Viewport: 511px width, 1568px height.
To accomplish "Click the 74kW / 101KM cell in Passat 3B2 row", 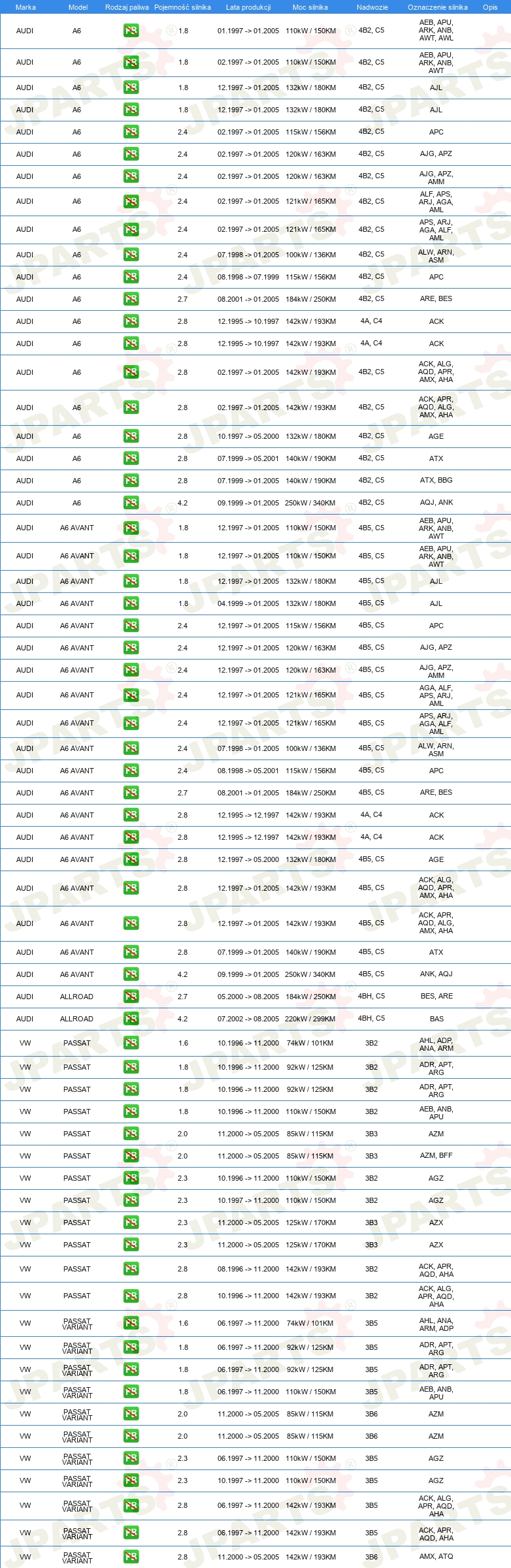I will pos(310,1043).
